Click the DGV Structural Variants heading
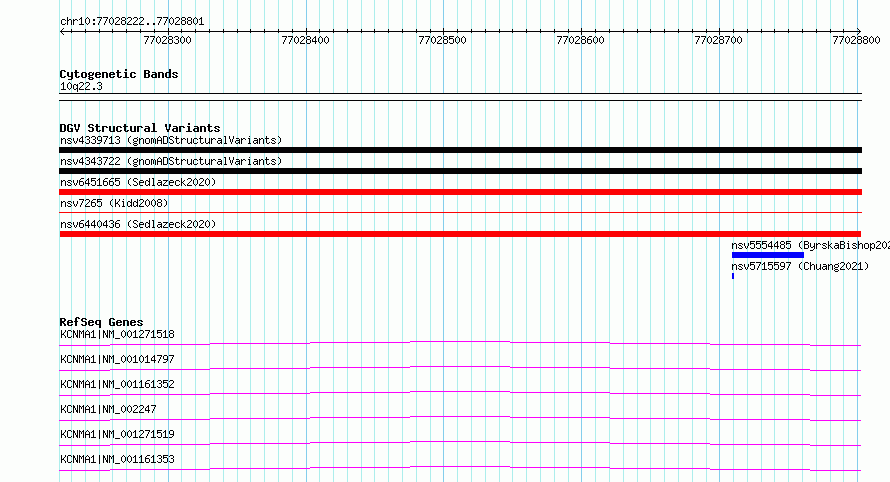This screenshot has width=890, height=482. pos(140,128)
